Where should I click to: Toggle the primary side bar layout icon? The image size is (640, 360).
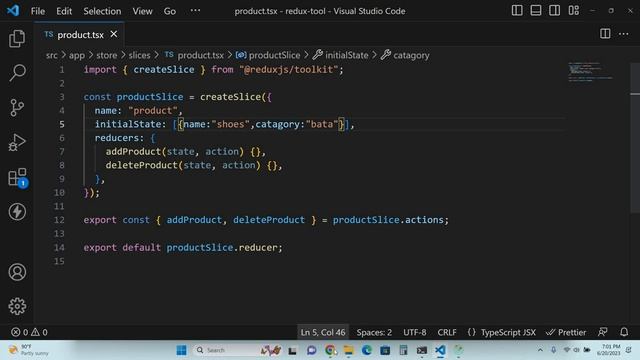(517, 11)
